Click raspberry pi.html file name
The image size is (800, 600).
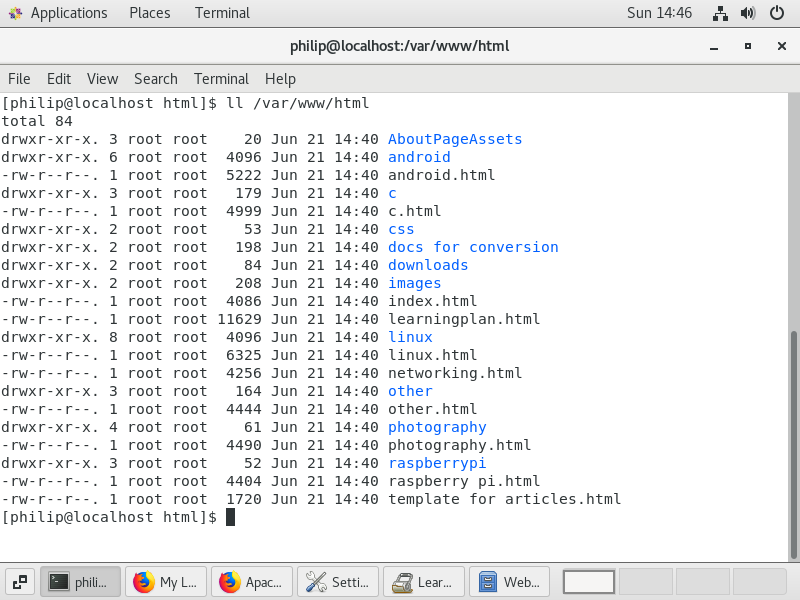pos(464,481)
